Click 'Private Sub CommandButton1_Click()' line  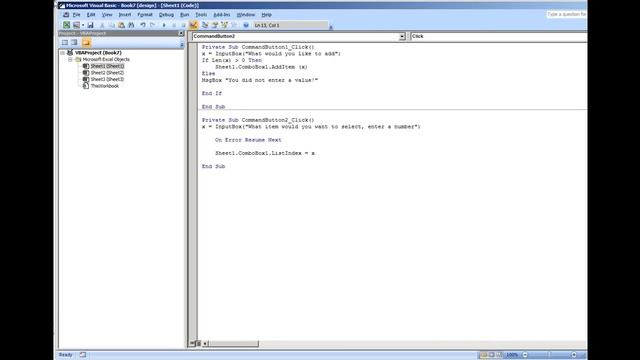tap(258, 47)
